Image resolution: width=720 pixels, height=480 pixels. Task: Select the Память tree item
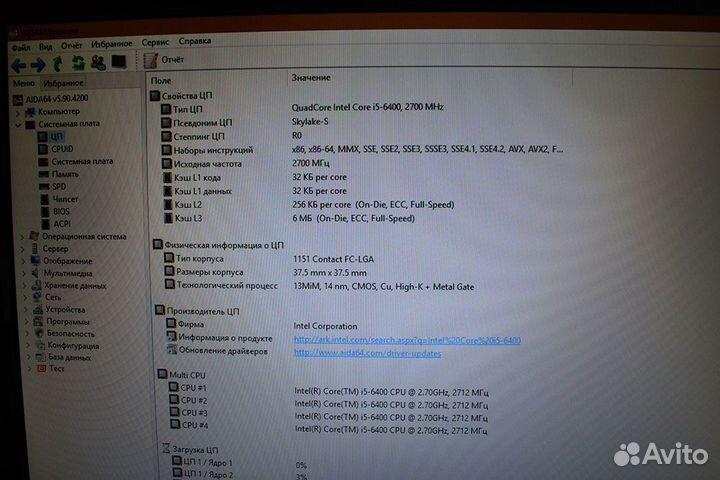[59, 174]
